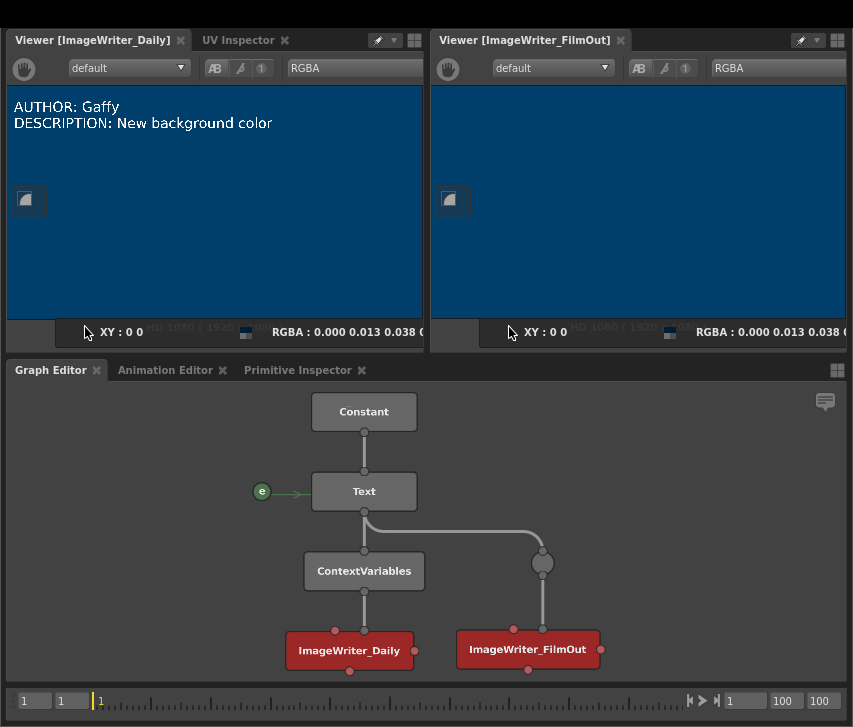Click the play forward button on the timeline
Image resolution: width=853 pixels, height=727 pixels.
click(703, 701)
